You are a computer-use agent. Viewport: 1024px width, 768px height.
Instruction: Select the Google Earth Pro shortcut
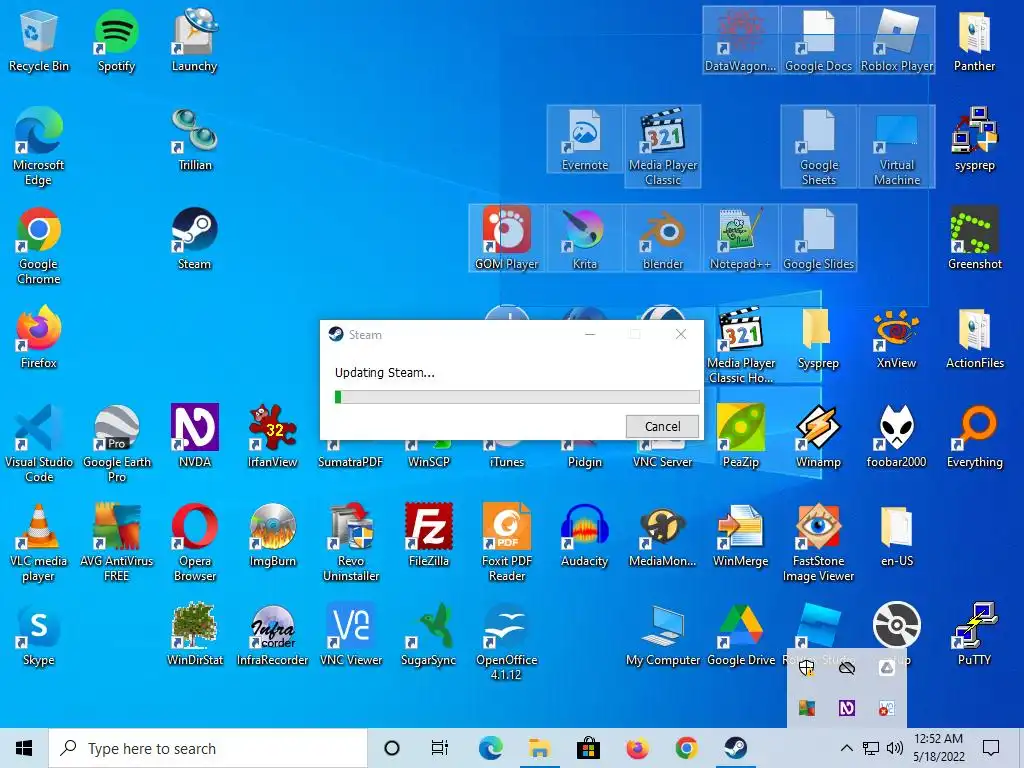point(117,444)
